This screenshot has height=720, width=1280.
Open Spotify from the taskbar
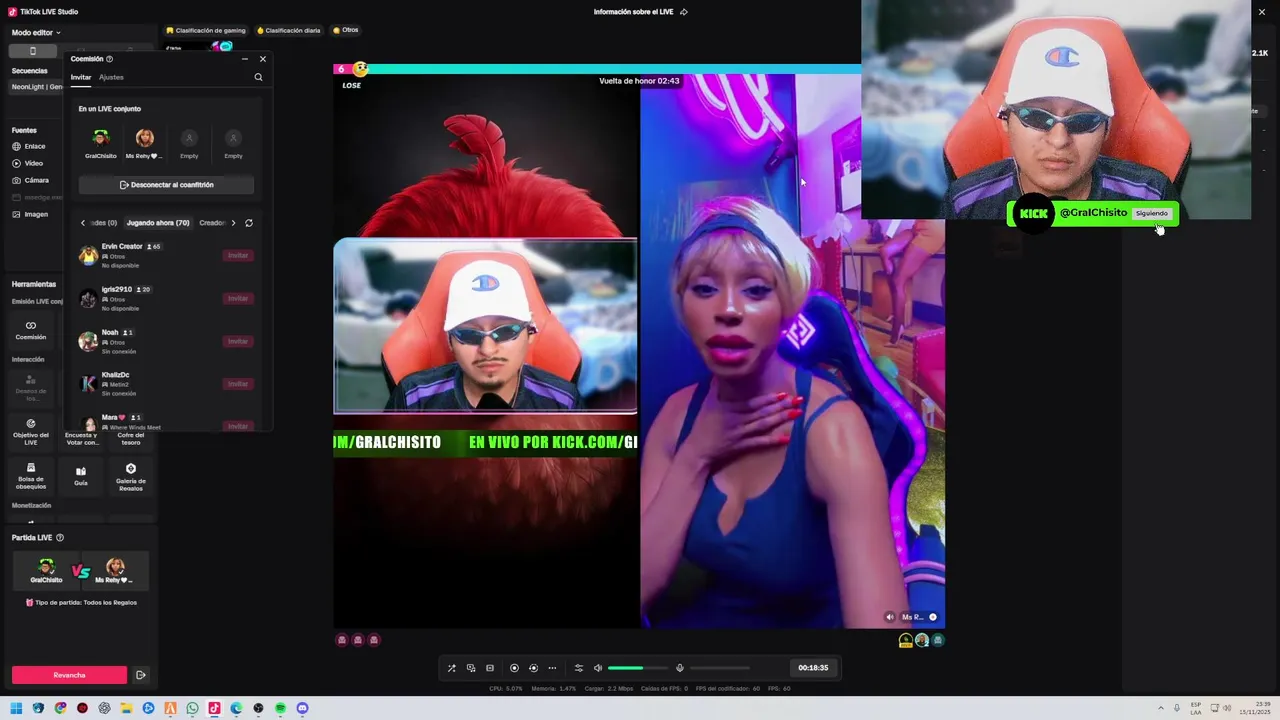280,708
